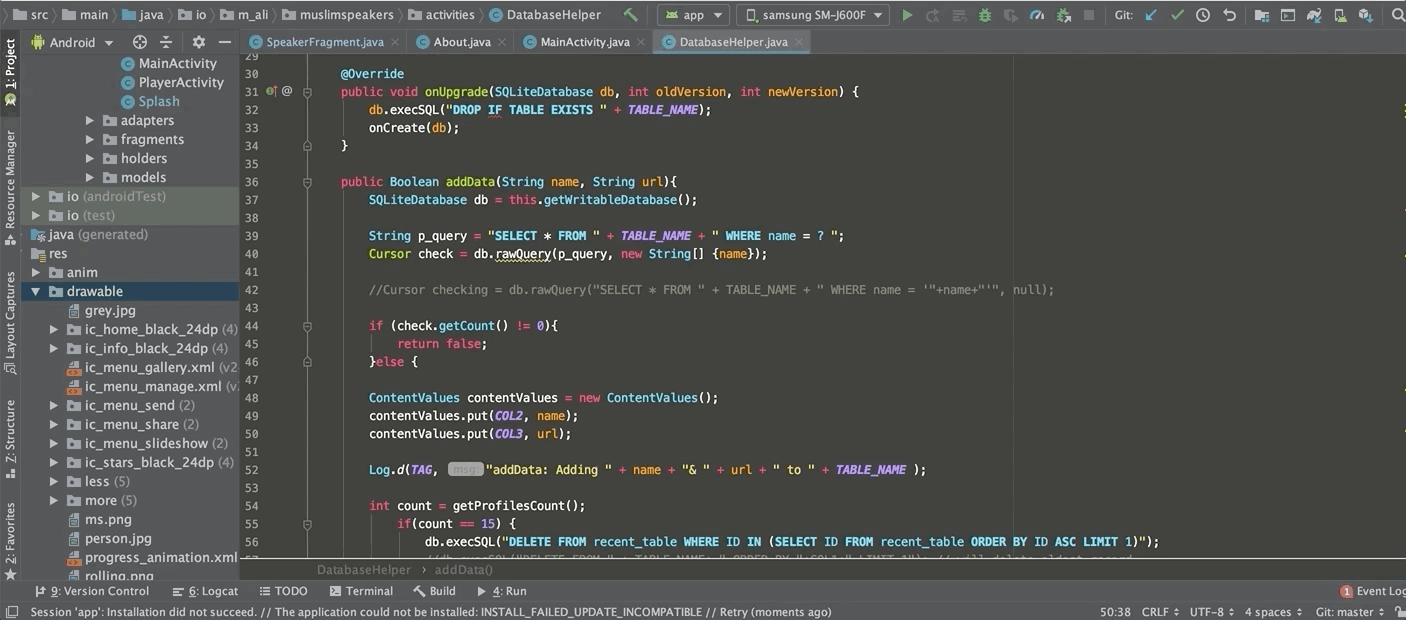Open the Run tool window

(x=502, y=591)
